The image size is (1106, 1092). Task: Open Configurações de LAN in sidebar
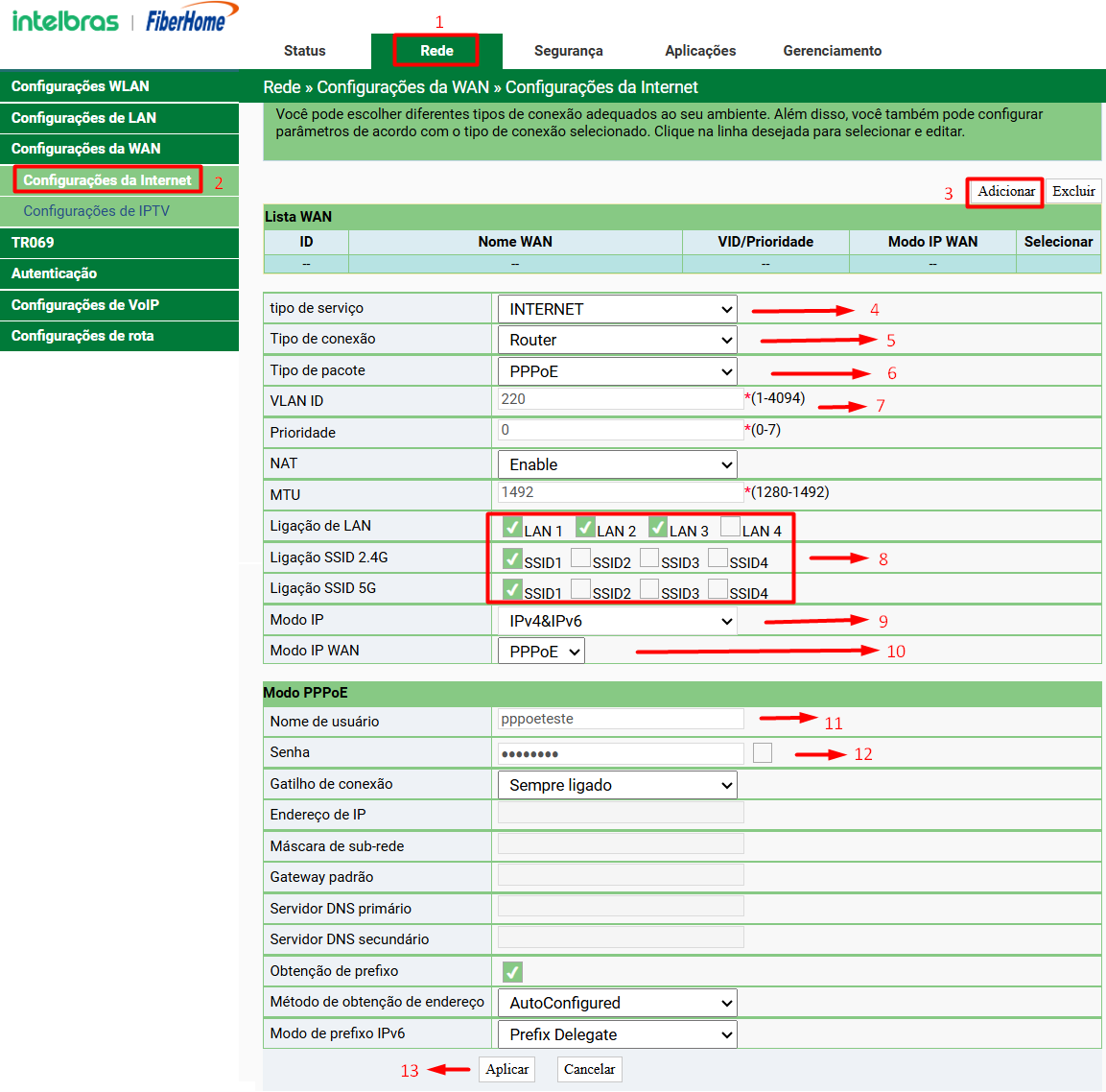[x=119, y=118]
